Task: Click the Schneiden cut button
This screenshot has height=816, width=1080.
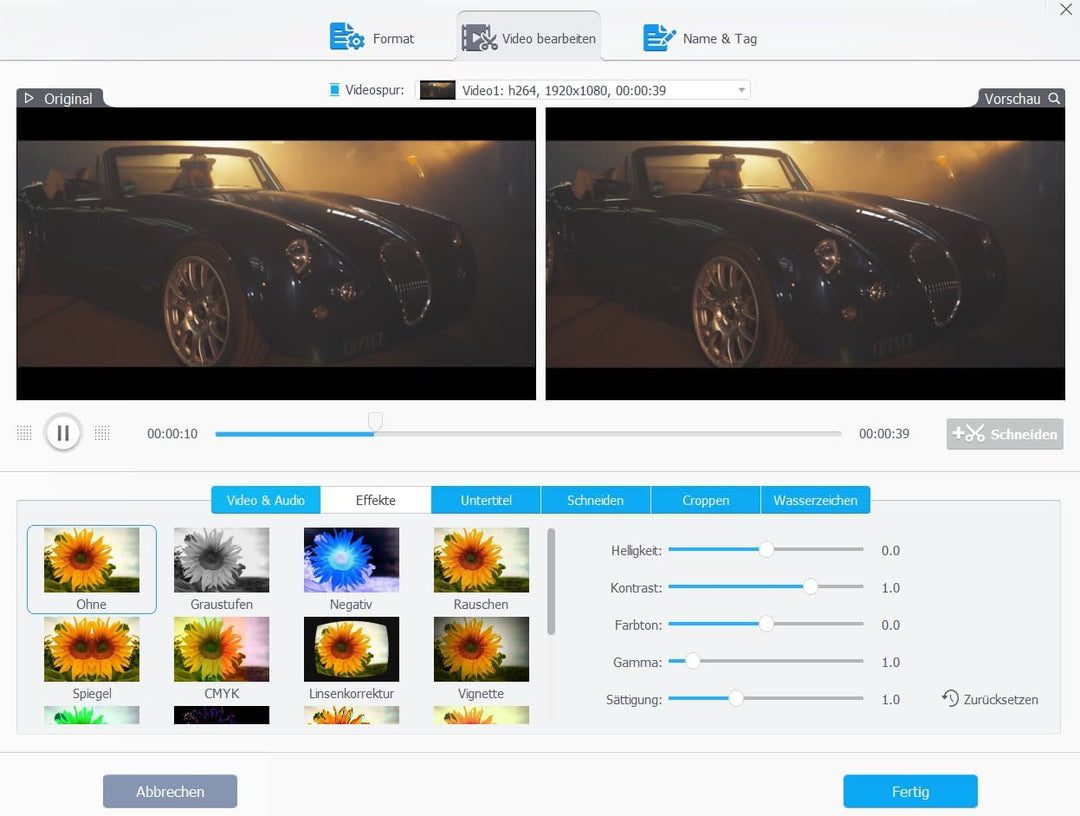Action: point(1005,434)
